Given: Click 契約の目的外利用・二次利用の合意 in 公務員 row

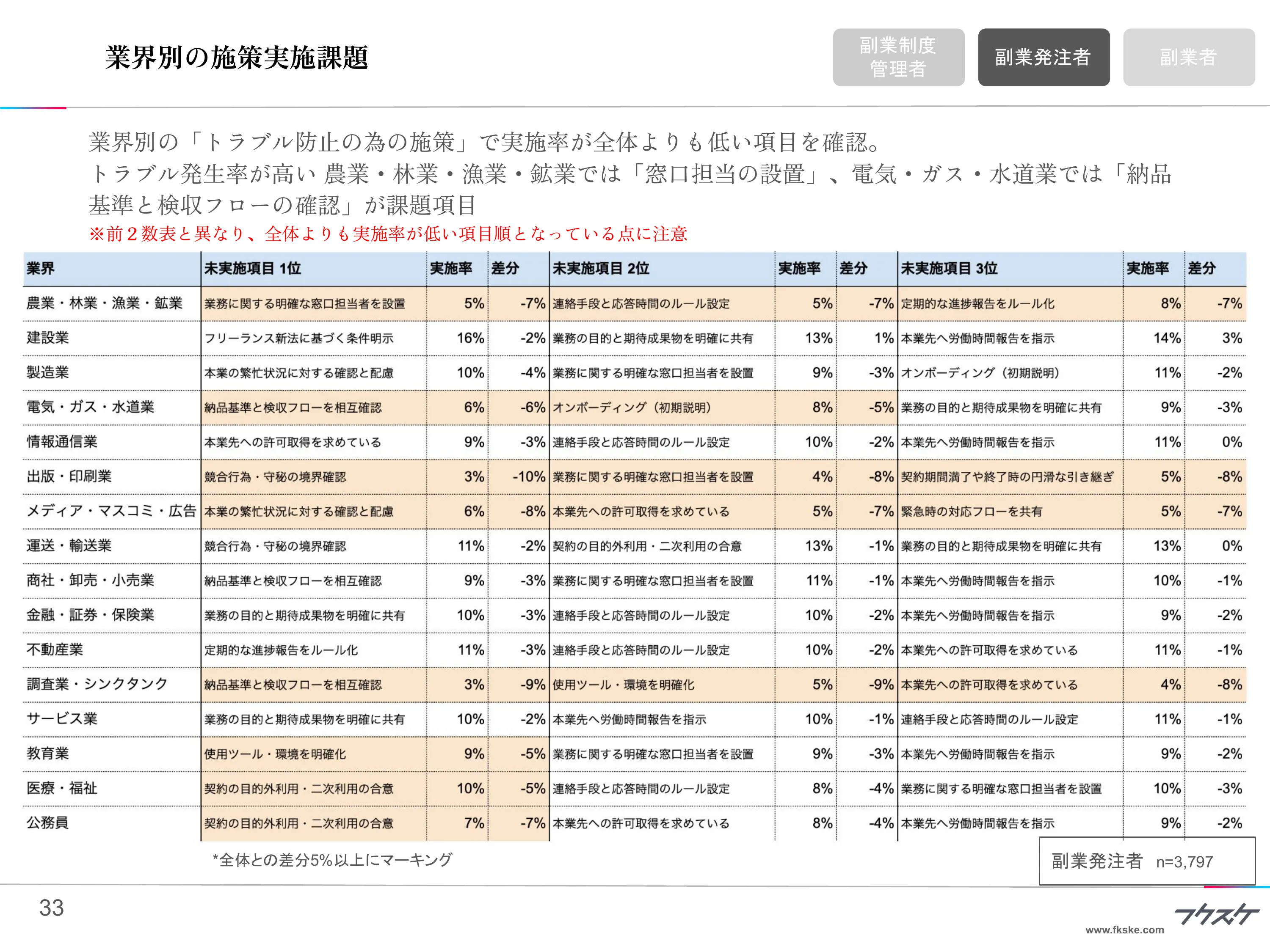Looking at the screenshot, I should coord(299,823).
